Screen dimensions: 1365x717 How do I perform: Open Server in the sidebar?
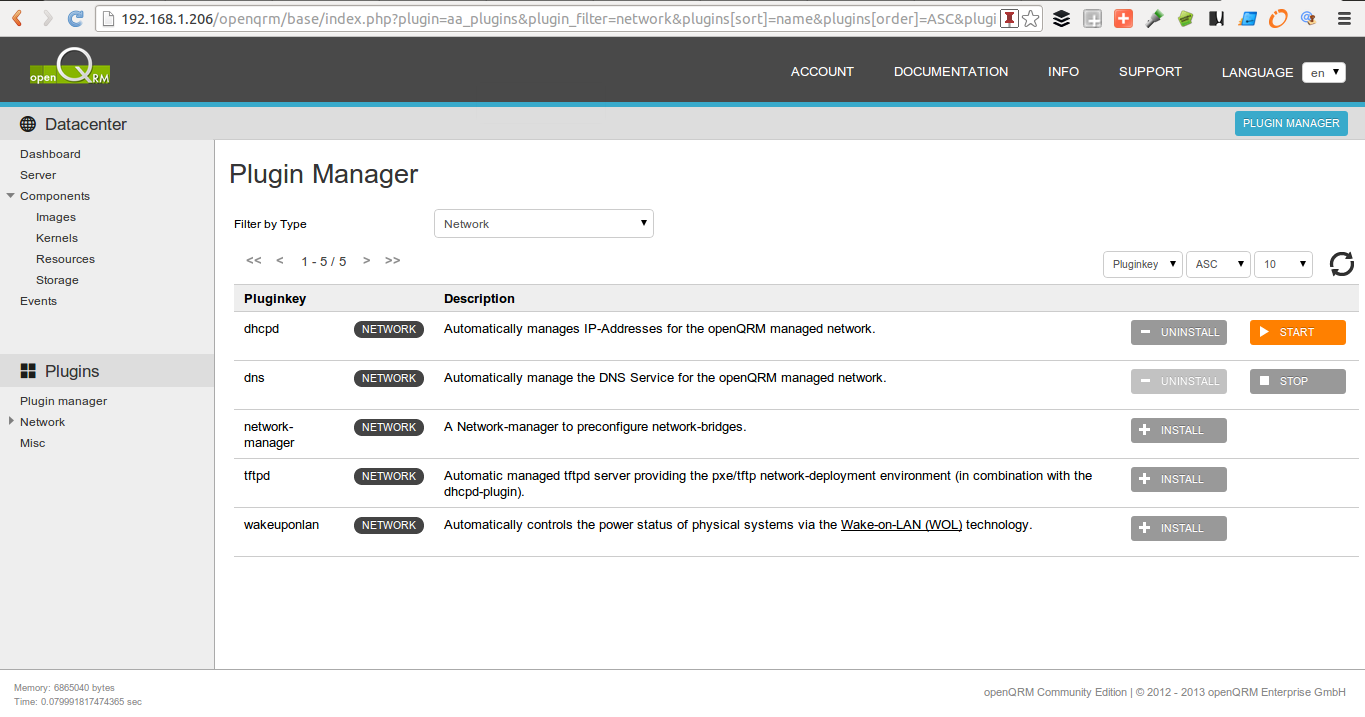[x=38, y=175]
